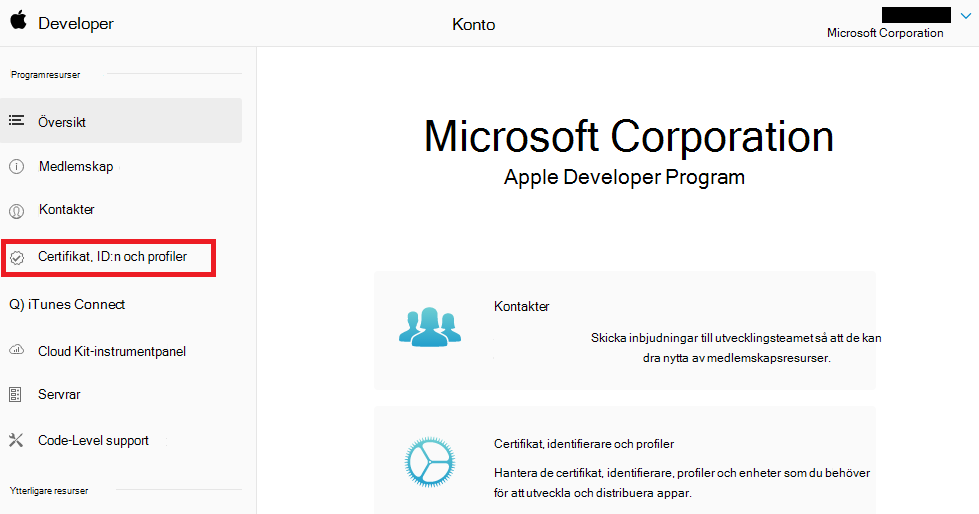Open Kontakter in the sidebar
Image resolution: width=979 pixels, height=514 pixels.
click(x=66, y=210)
